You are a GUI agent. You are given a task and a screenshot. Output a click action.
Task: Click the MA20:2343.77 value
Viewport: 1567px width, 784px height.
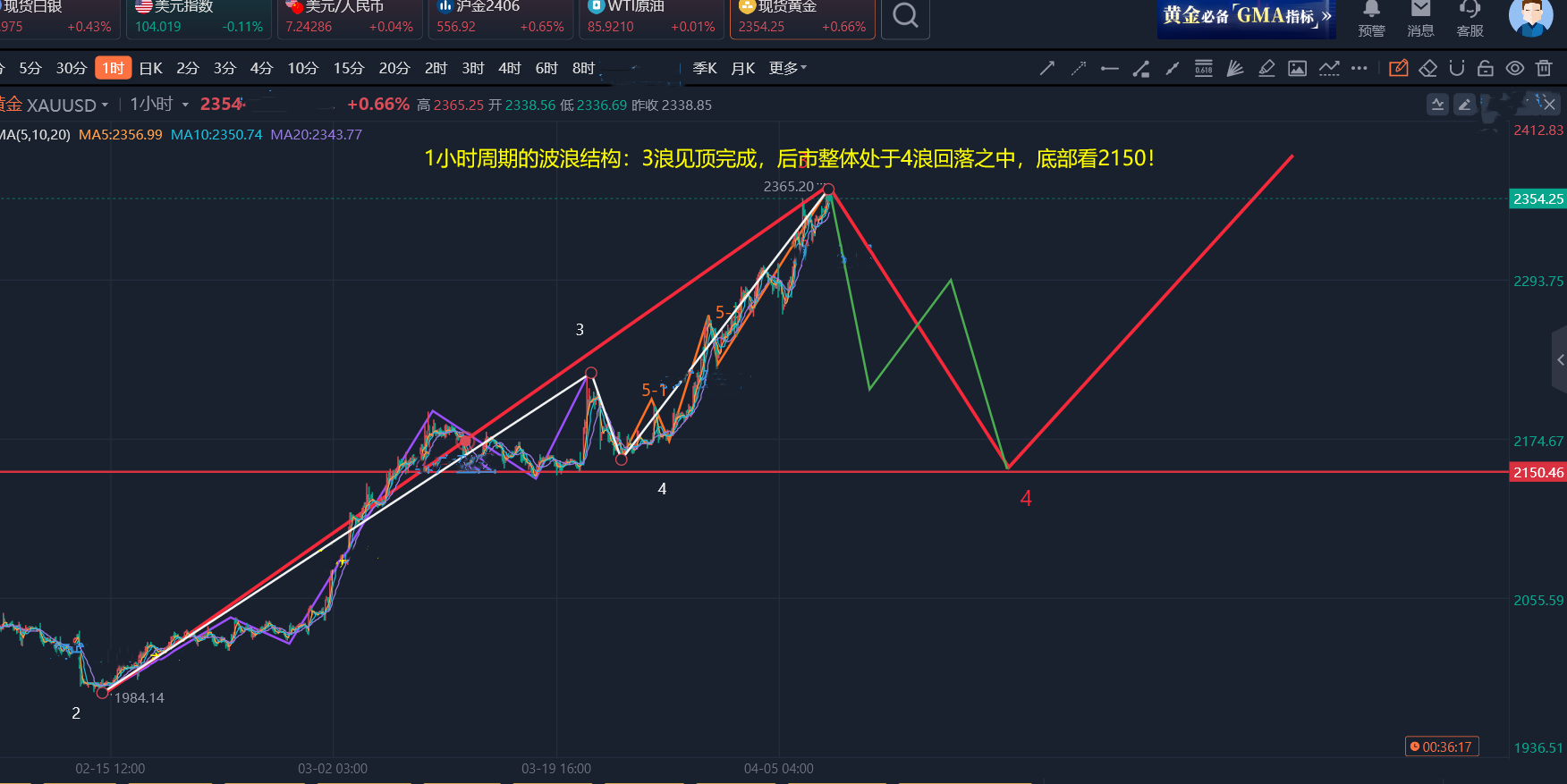pos(317,135)
